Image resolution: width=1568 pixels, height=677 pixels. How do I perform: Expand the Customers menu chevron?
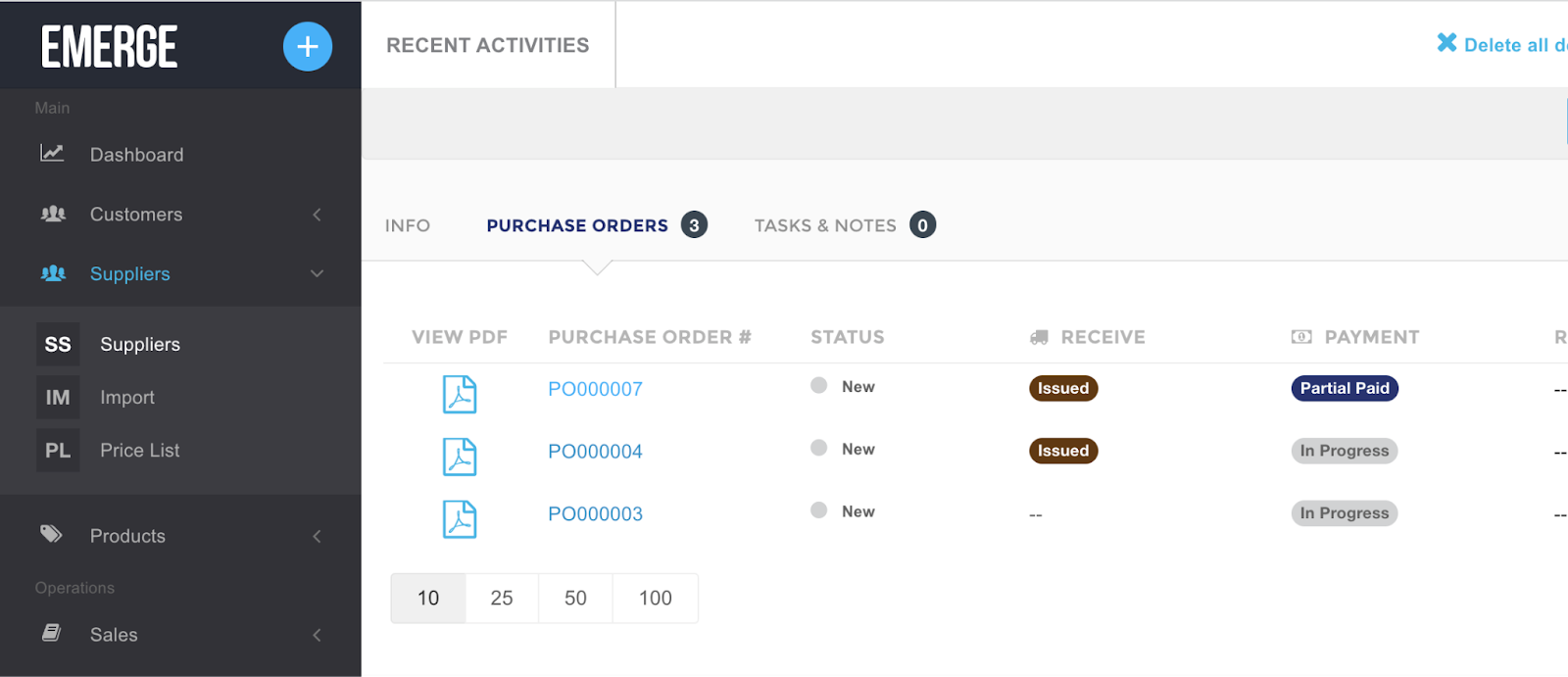(317, 215)
